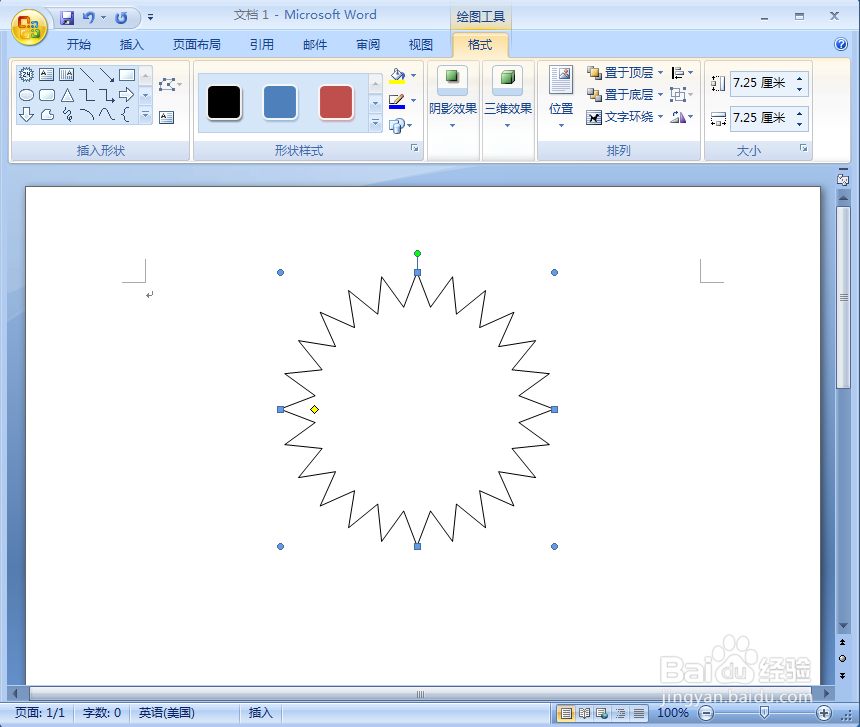The height and width of the screenshot is (727, 860).
Task: Pick the down block arrow shape
Action: tap(26, 115)
